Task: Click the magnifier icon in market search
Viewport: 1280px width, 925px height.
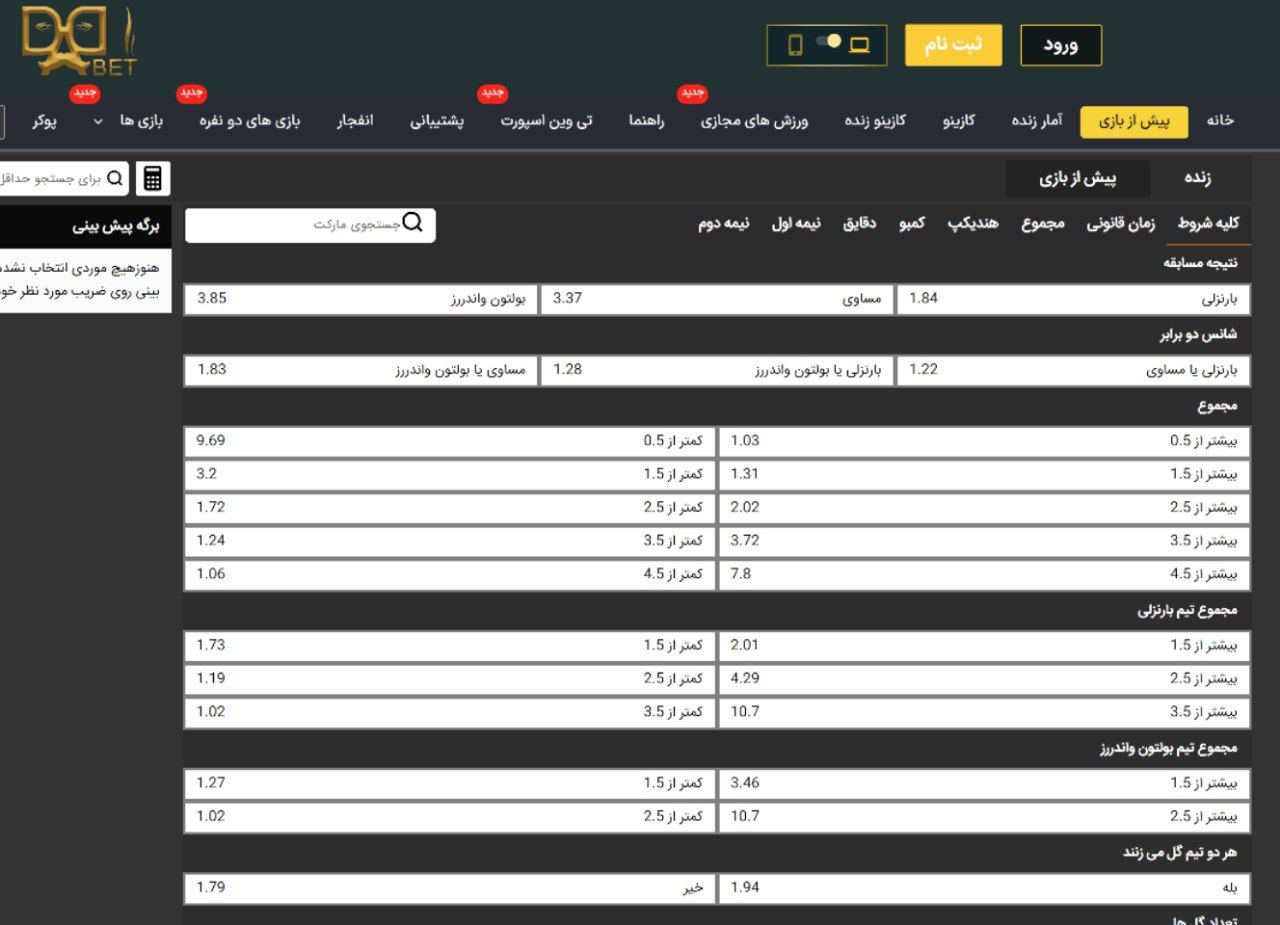Action: [412, 223]
